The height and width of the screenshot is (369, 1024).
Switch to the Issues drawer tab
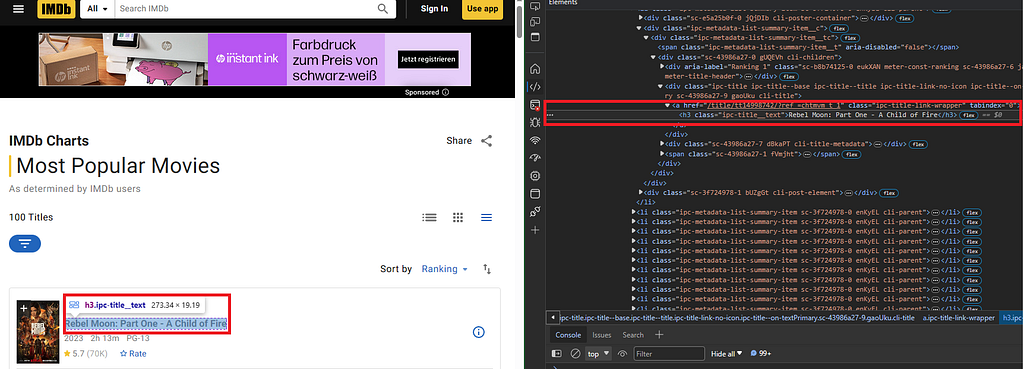click(x=601, y=335)
